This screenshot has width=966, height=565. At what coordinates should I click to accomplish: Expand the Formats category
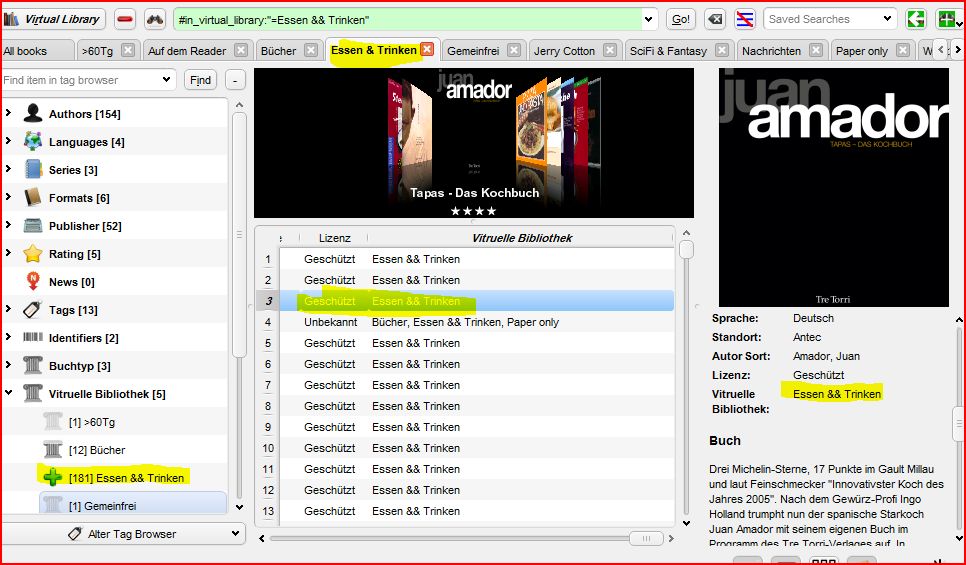point(9,197)
